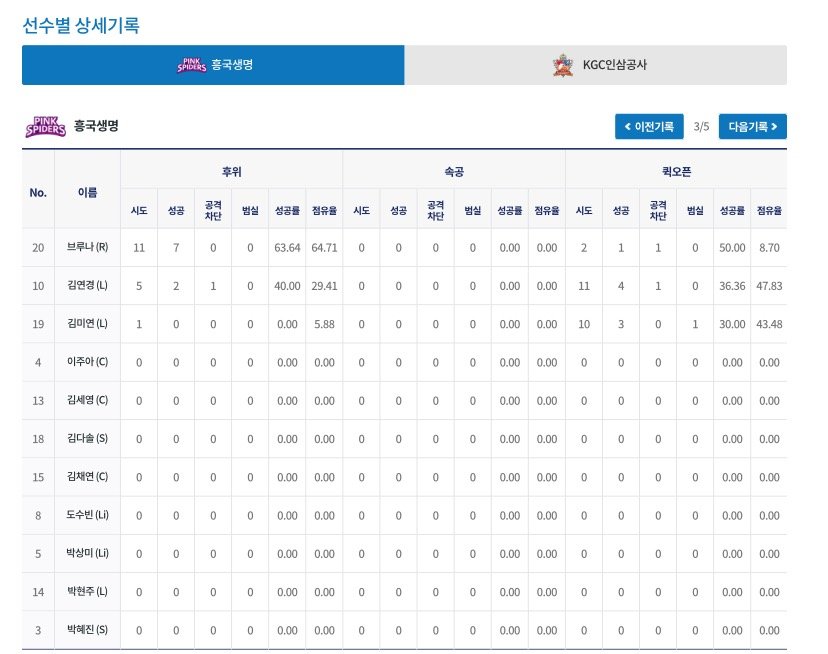Image resolution: width=828 pixels, height=654 pixels.
Task: Click the 퀵오픈 column group header
Action: tap(676, 172)
